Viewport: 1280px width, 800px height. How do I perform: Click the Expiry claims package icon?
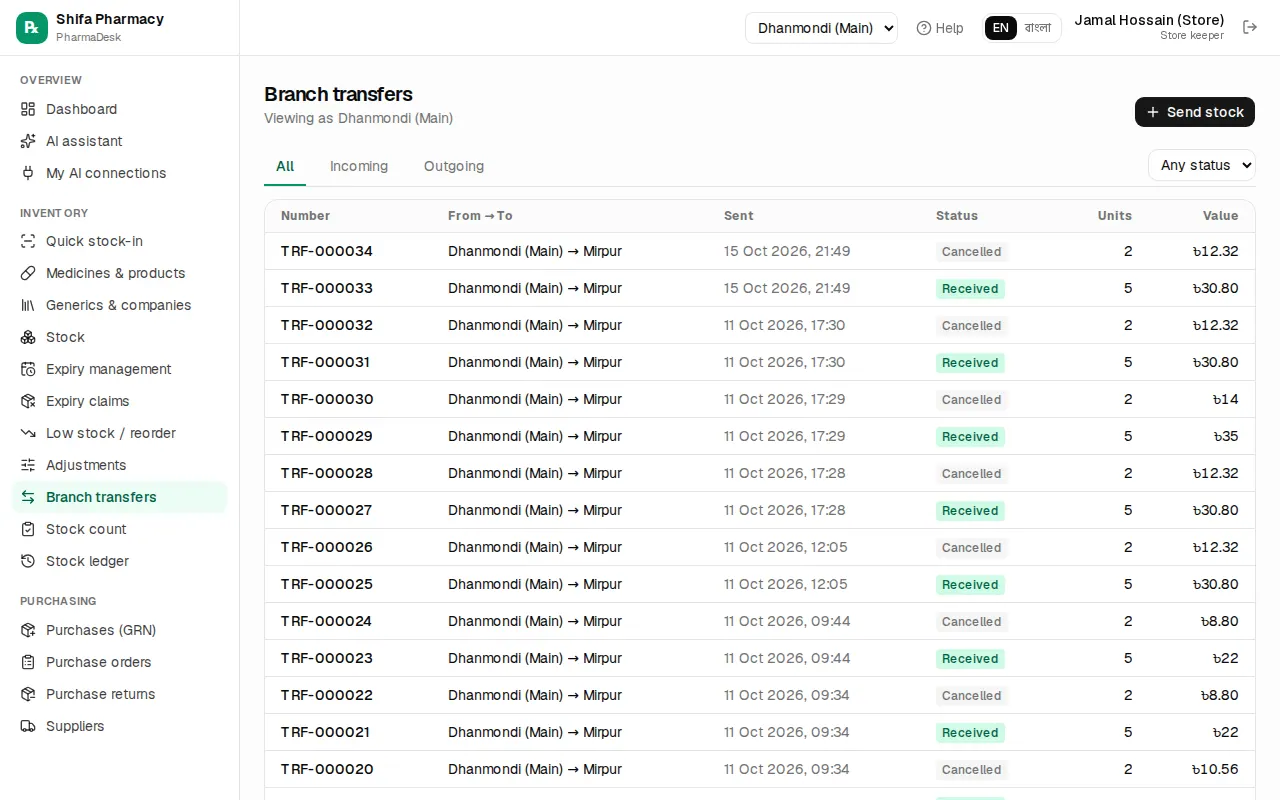28,401
